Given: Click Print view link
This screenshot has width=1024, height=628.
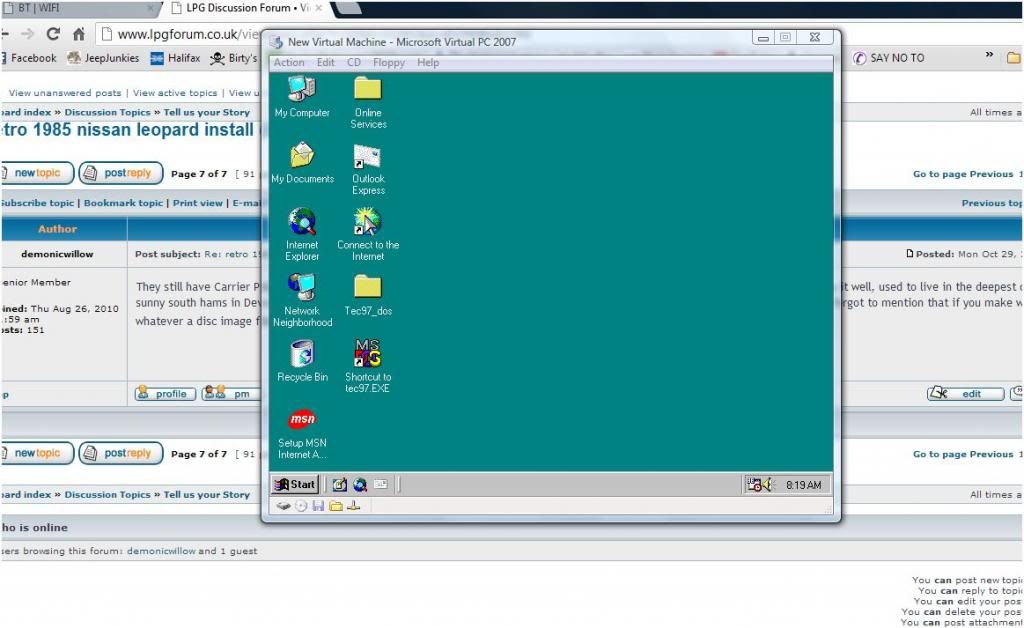Looking at the screenshot, I should click(x=198, y=203).
